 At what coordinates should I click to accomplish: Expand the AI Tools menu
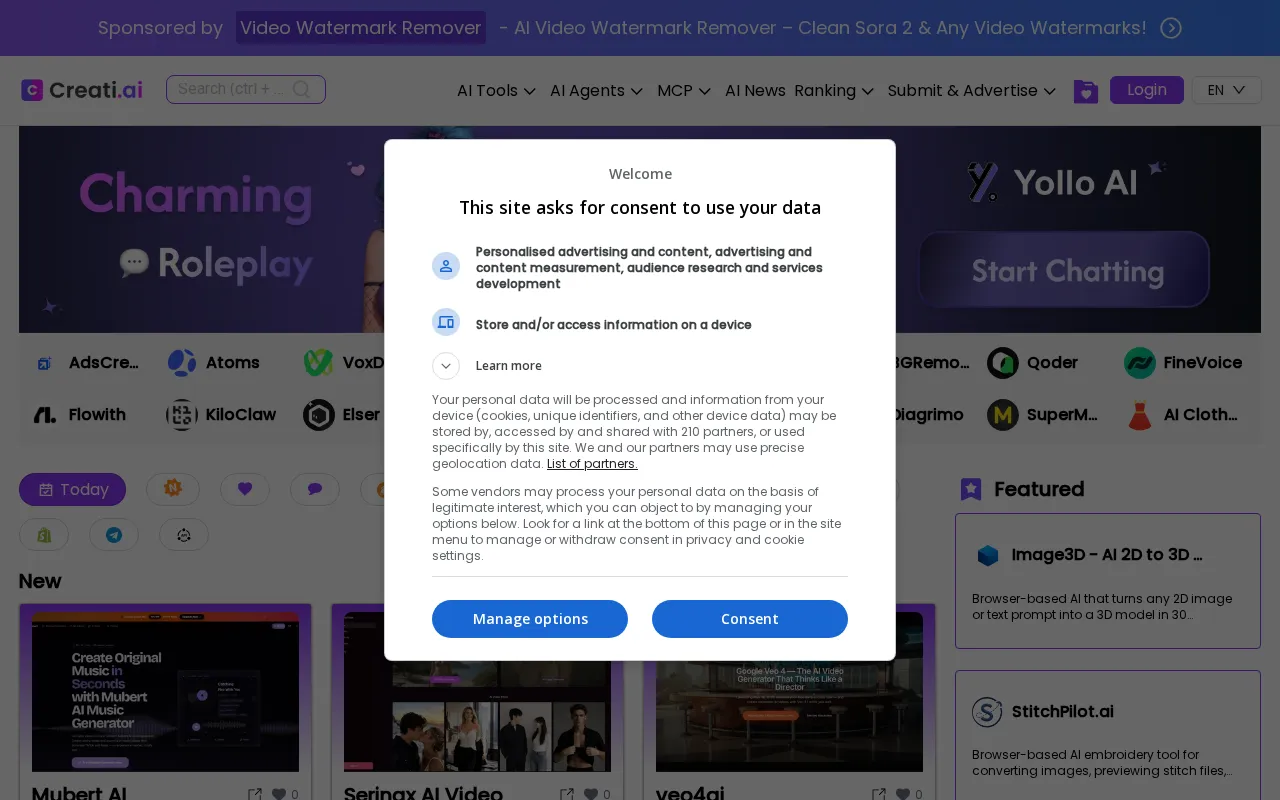coord(496,91)
